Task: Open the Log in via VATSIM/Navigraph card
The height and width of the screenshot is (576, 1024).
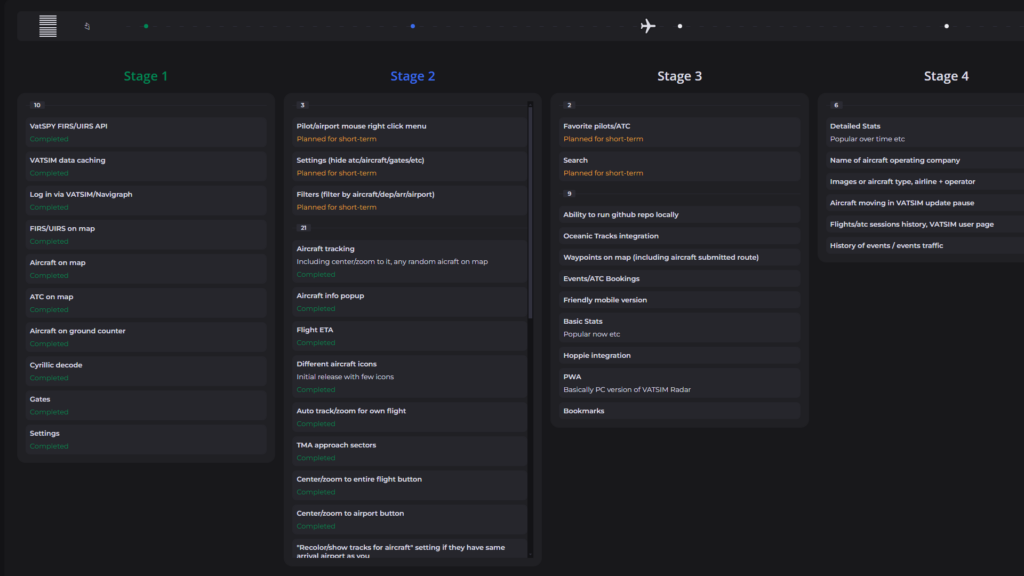Action: point(146,200)
